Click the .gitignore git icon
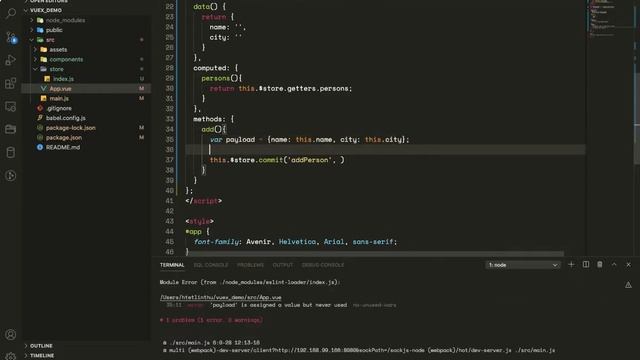Screen dimensions: 640x360 coord(40,108)
